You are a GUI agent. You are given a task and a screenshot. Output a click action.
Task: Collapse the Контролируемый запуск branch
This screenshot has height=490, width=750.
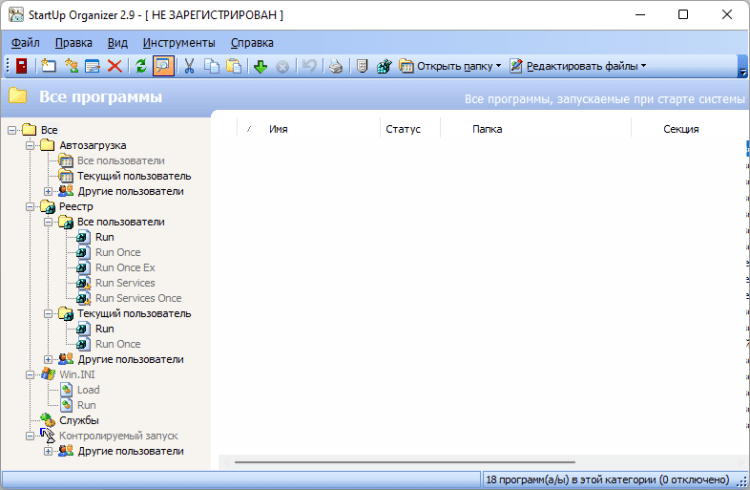(x=30, y=436)
